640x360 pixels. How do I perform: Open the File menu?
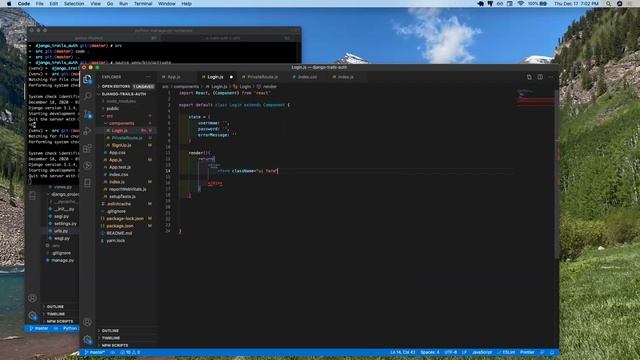coord(39,4)
